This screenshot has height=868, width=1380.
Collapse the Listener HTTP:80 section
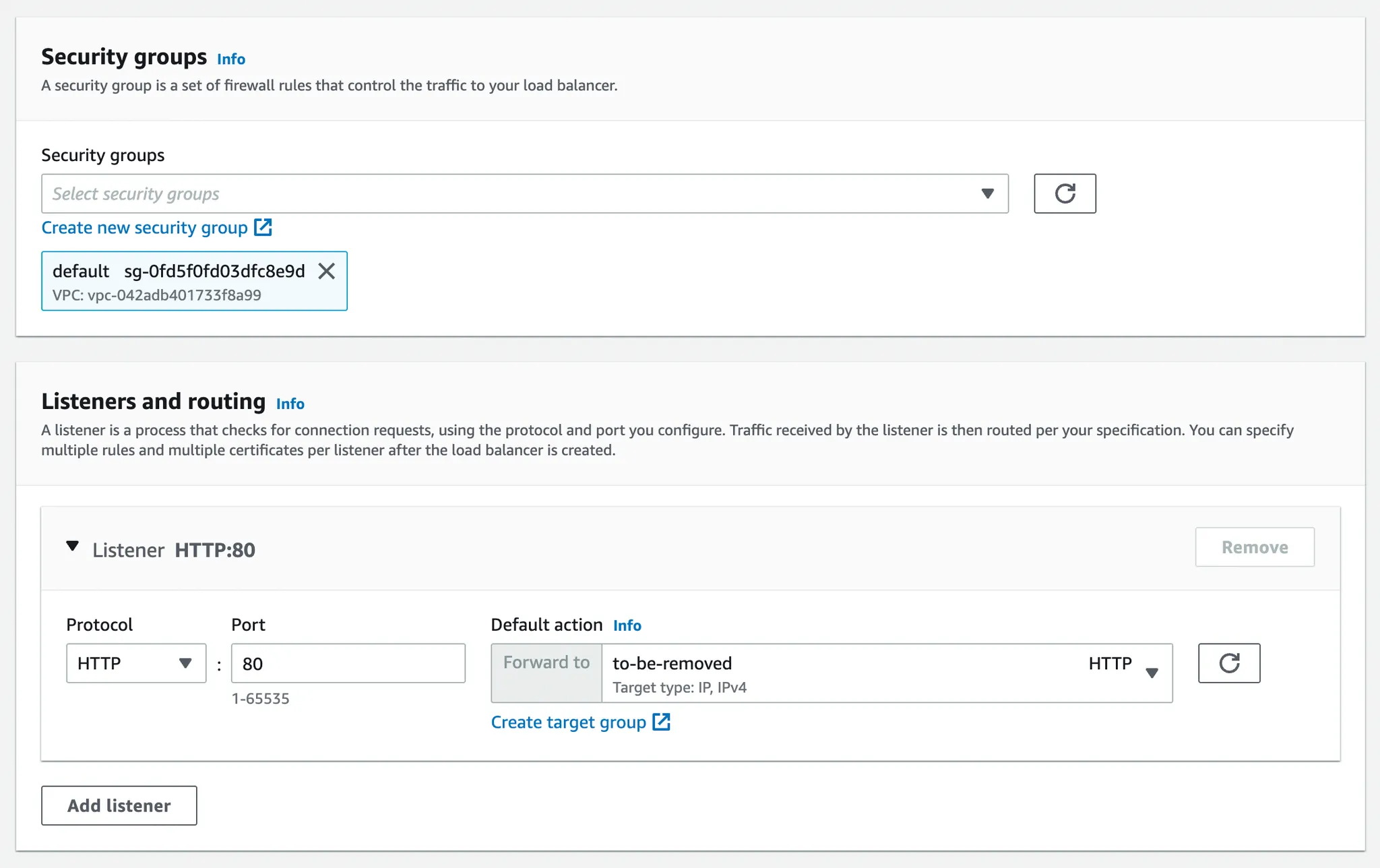point(73,547)
